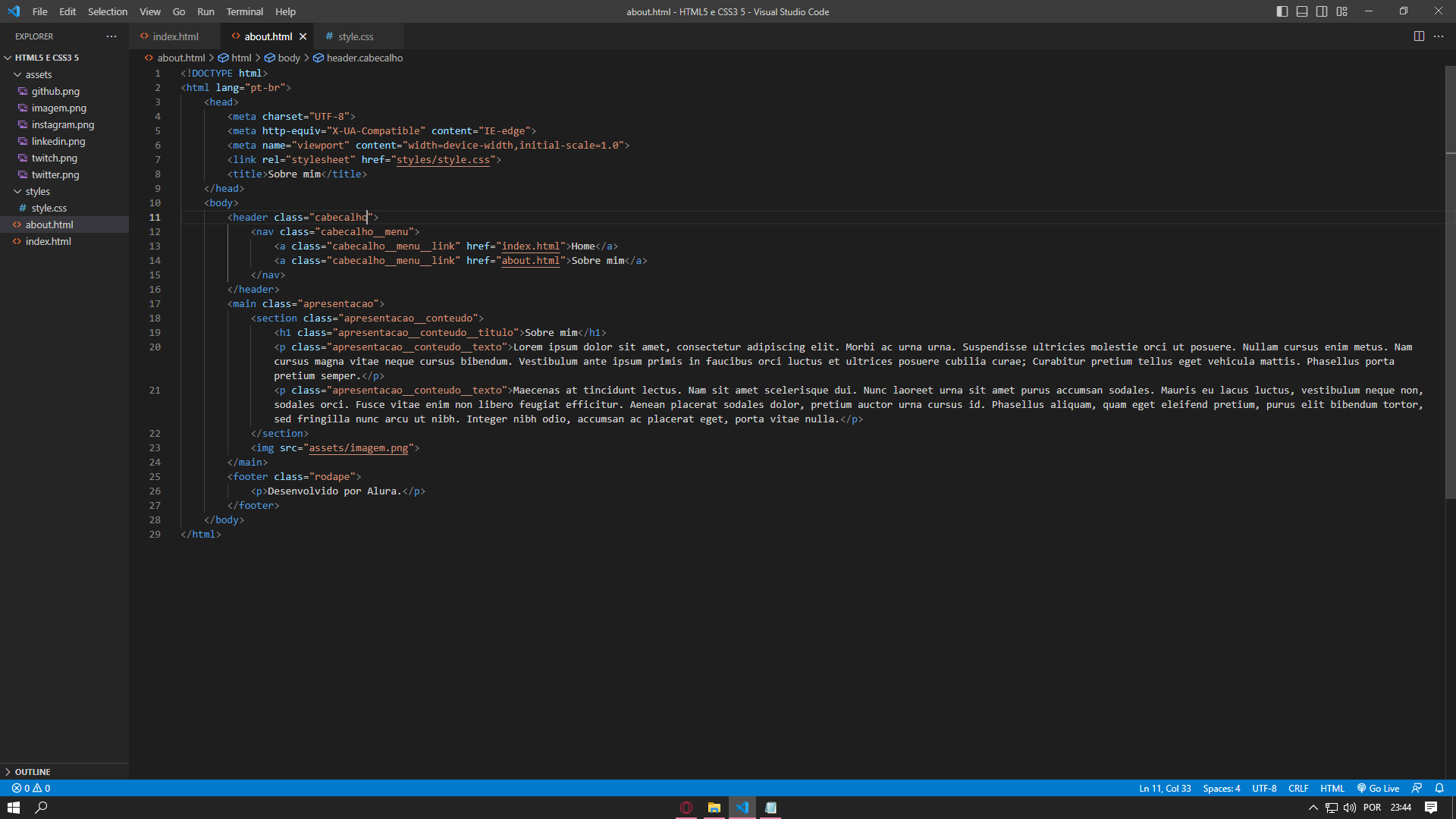The width and height of the screenshot is (1456, 819).
Task: Open the Edit menu
Action: [67, 11]
